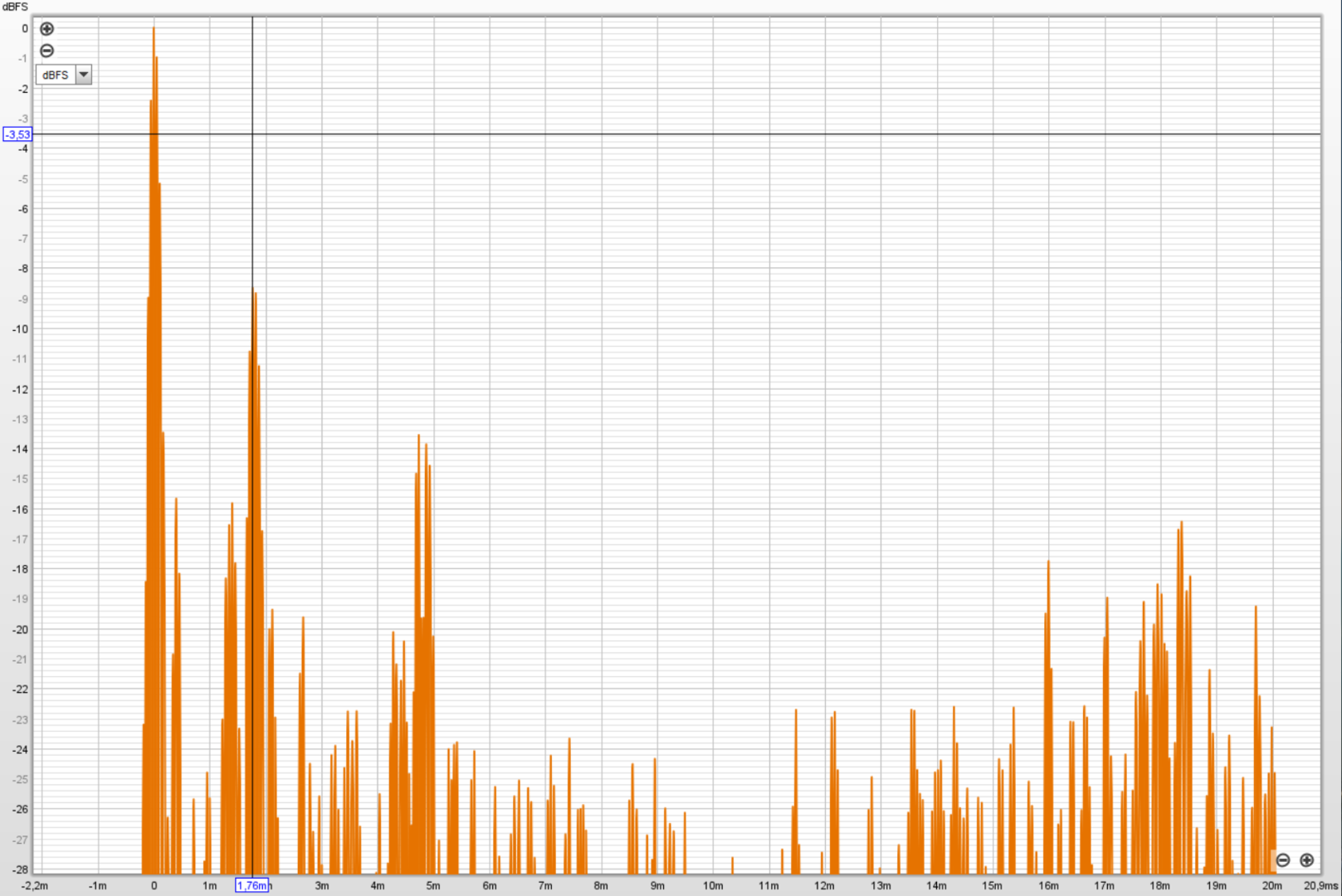The image size is (1342, 896).
Task: Select the -6 label on the level axis
Action: coord(23,209)
